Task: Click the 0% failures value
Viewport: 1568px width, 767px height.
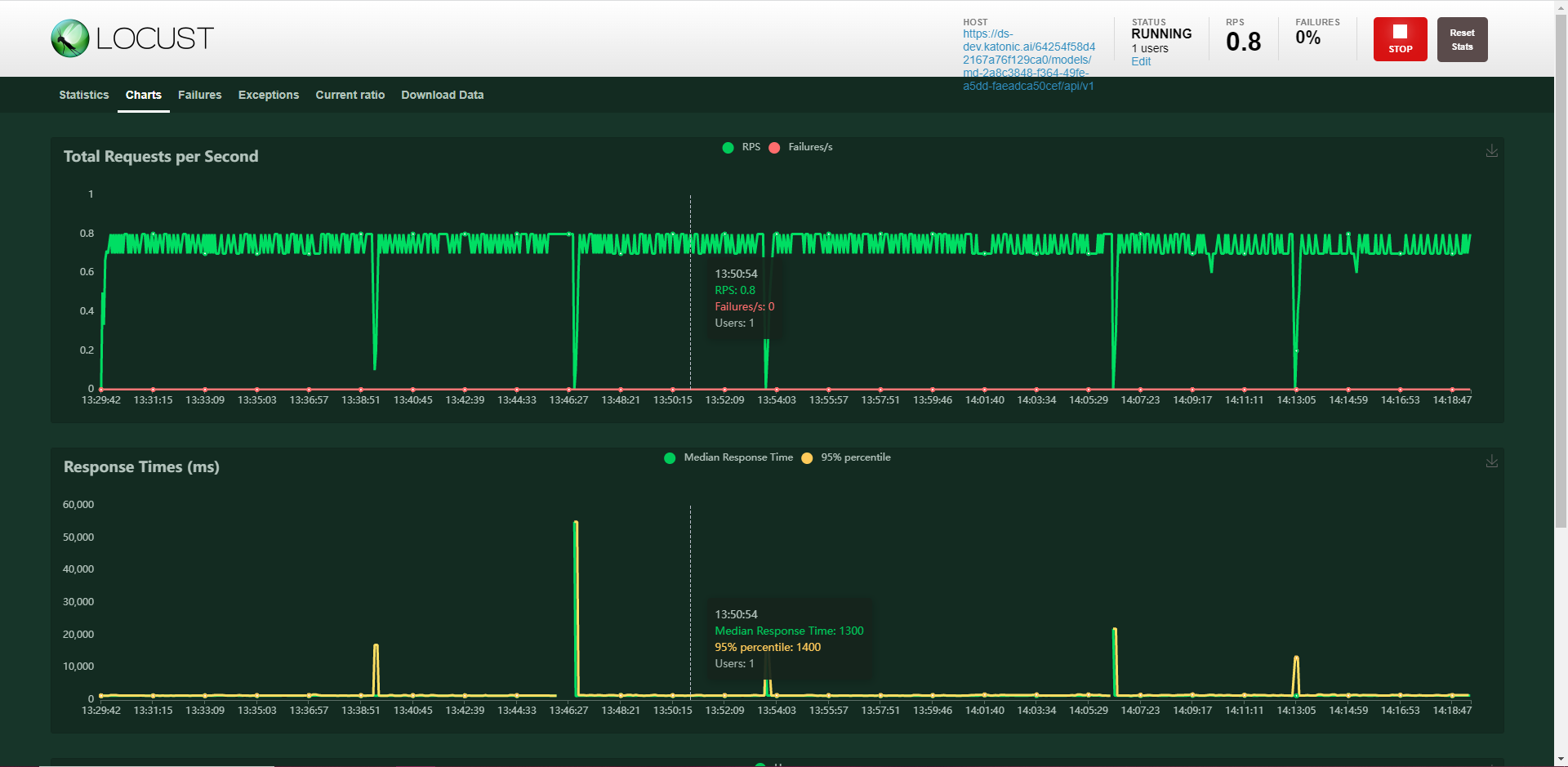Action: tap(1307, 38)
